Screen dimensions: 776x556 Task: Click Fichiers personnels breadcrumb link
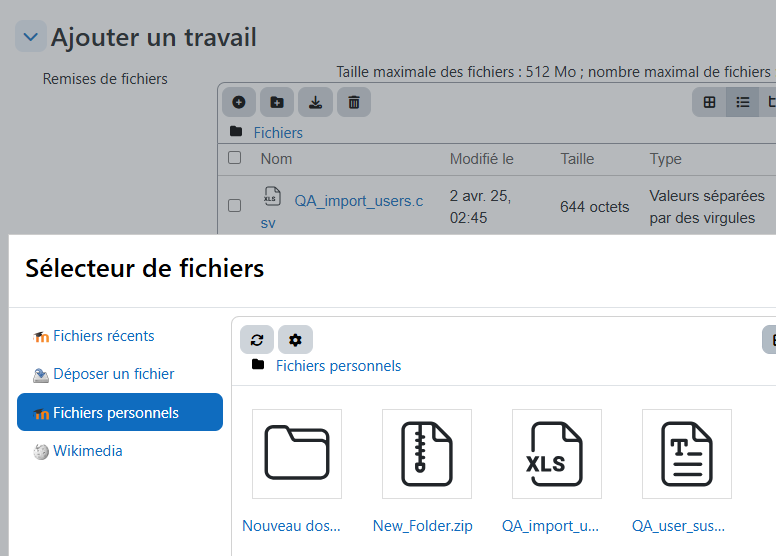pos(339,366)
